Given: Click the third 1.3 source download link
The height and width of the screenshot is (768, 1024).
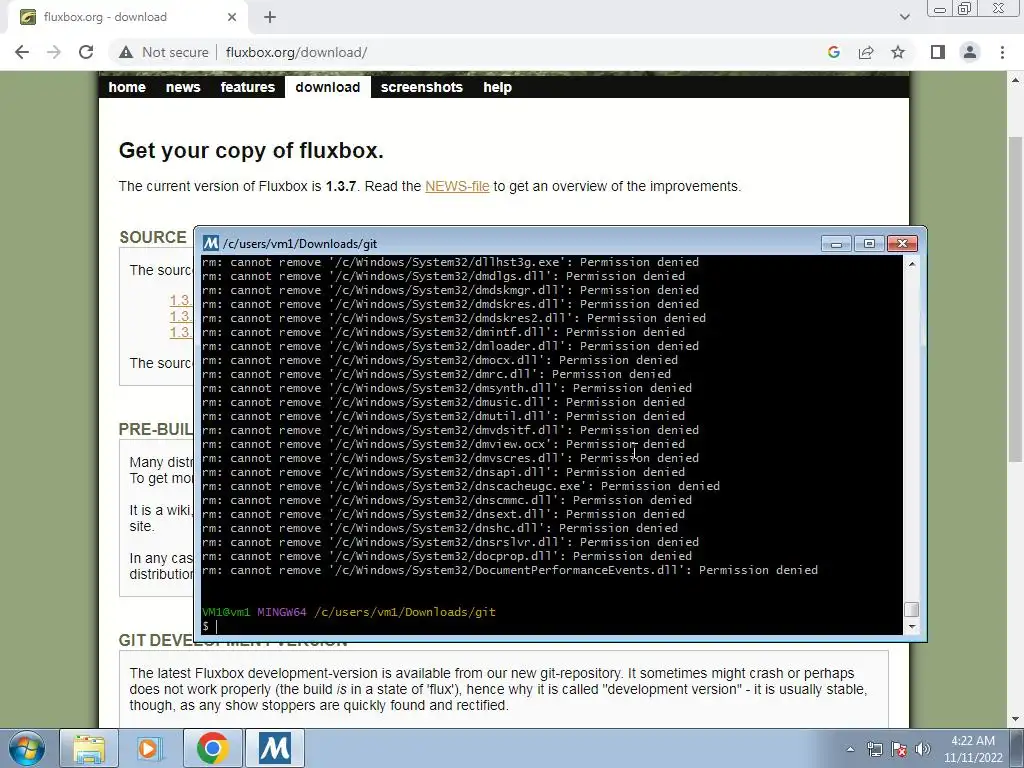Looking at the screenshot, I should click(x=181, y=332).
